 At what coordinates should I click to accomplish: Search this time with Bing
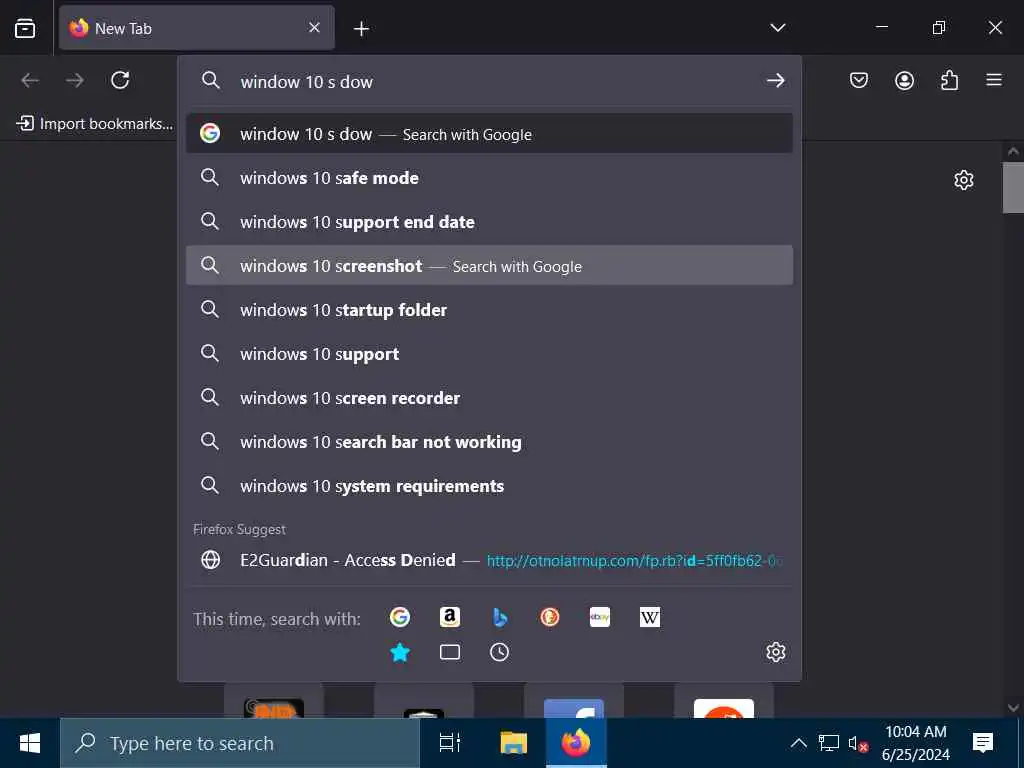500,617
